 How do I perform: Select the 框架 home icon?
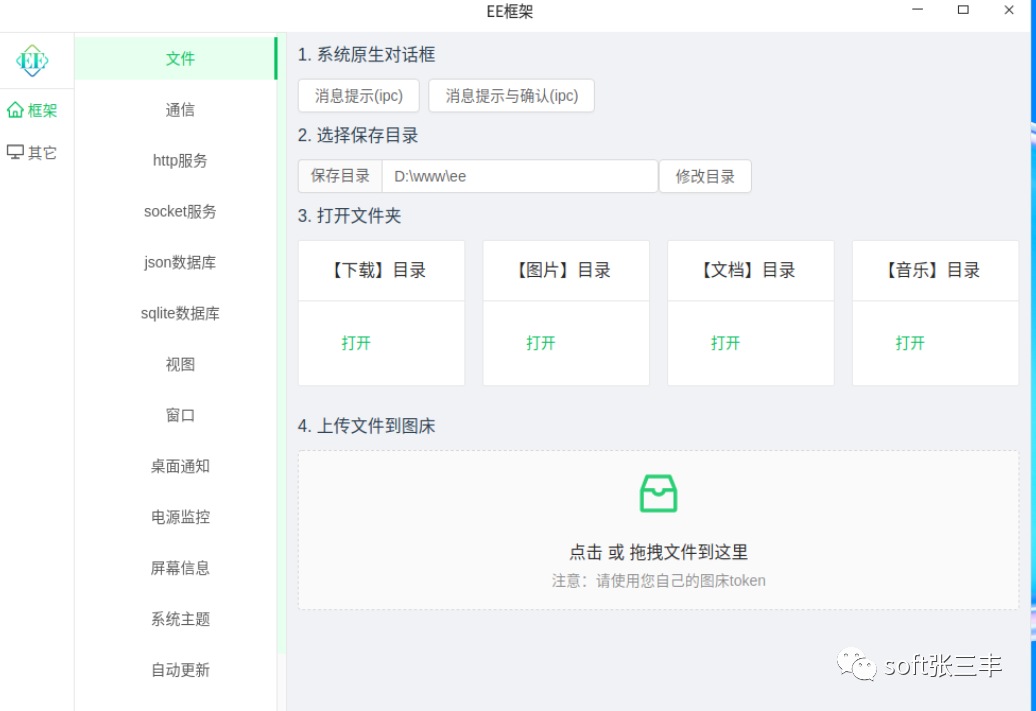[15, 110]
